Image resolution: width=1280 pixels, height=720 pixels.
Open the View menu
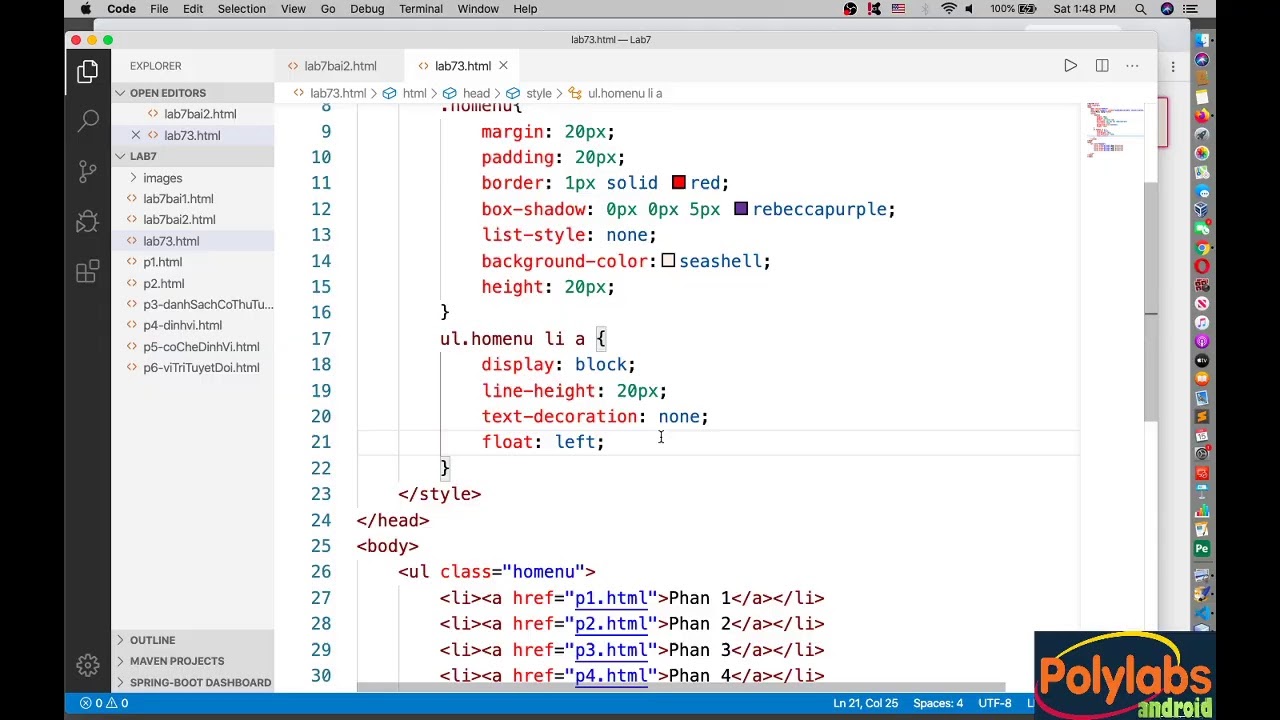click(293, 9)
